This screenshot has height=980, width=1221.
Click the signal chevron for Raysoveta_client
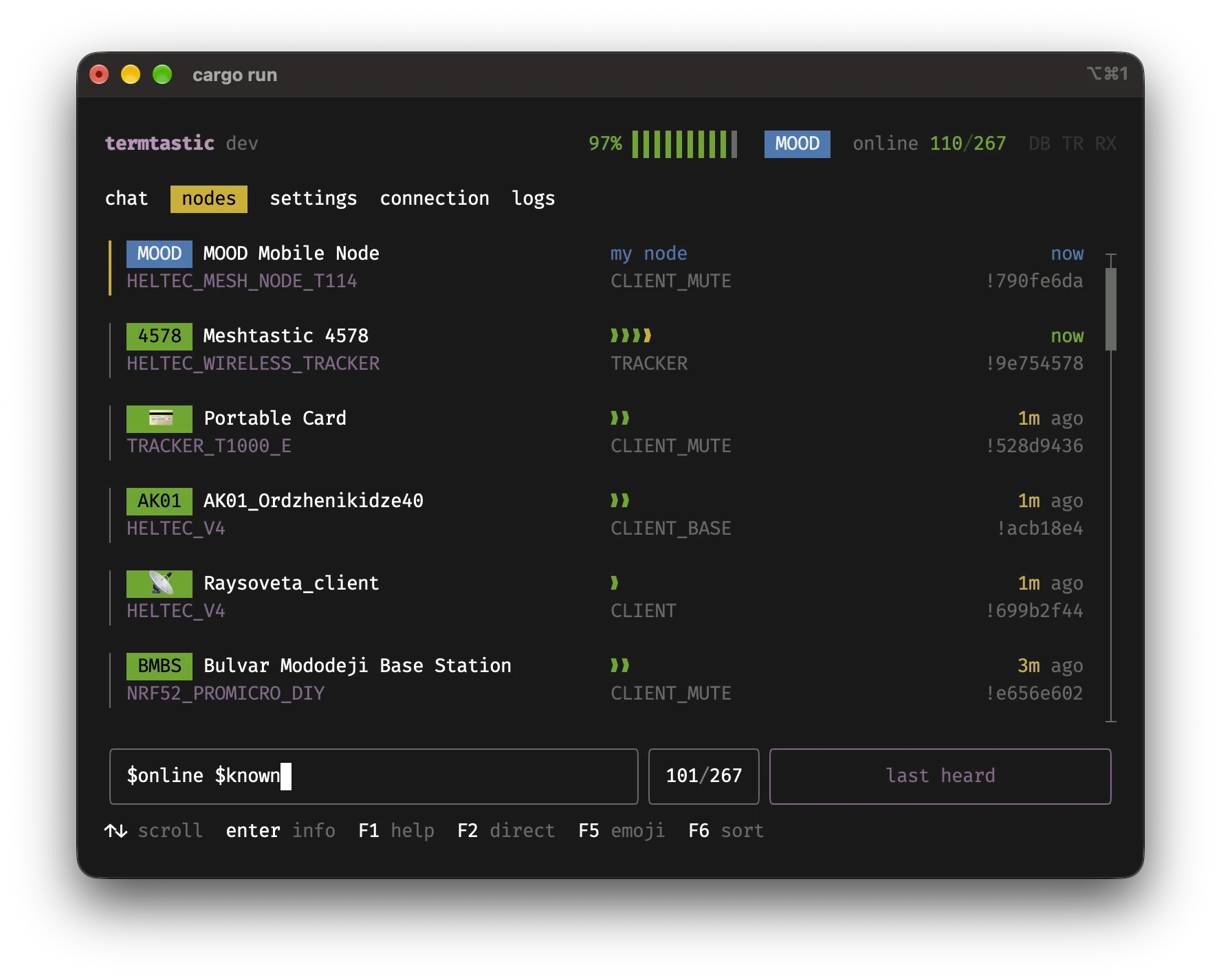[615, 583]
